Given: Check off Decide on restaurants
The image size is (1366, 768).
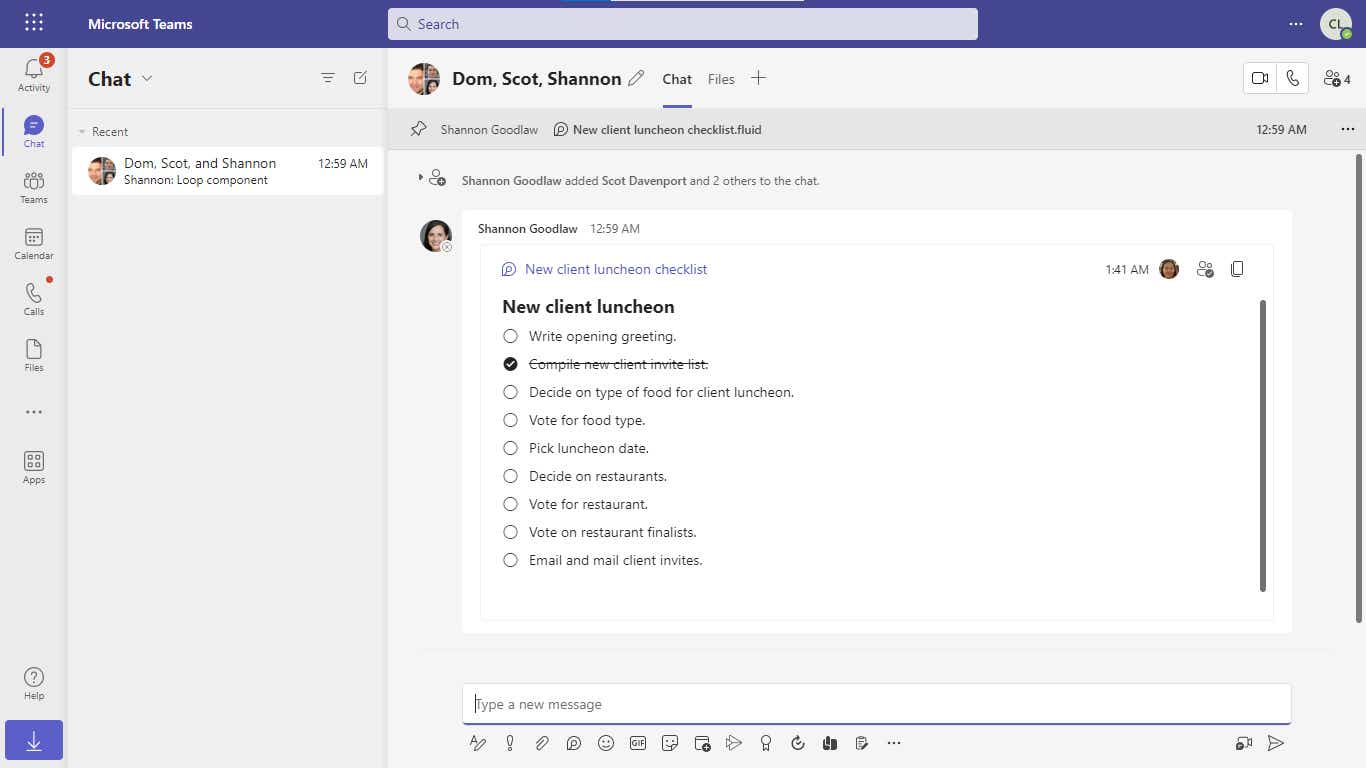Looking at the screenshot, I should [x=511, y=476].
